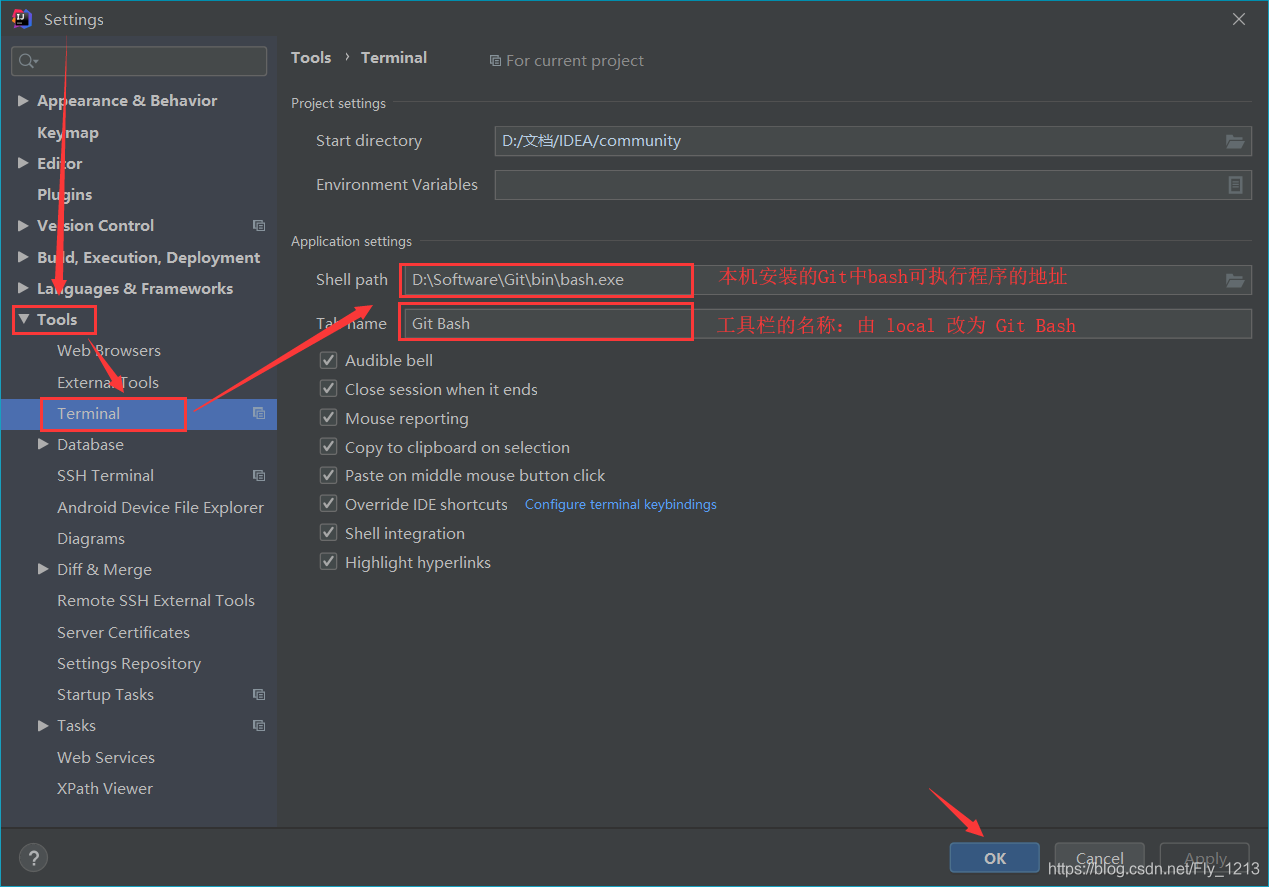1270x888 pixels.
Task: Click the help question mark button
Action: [x=33, y=857]
